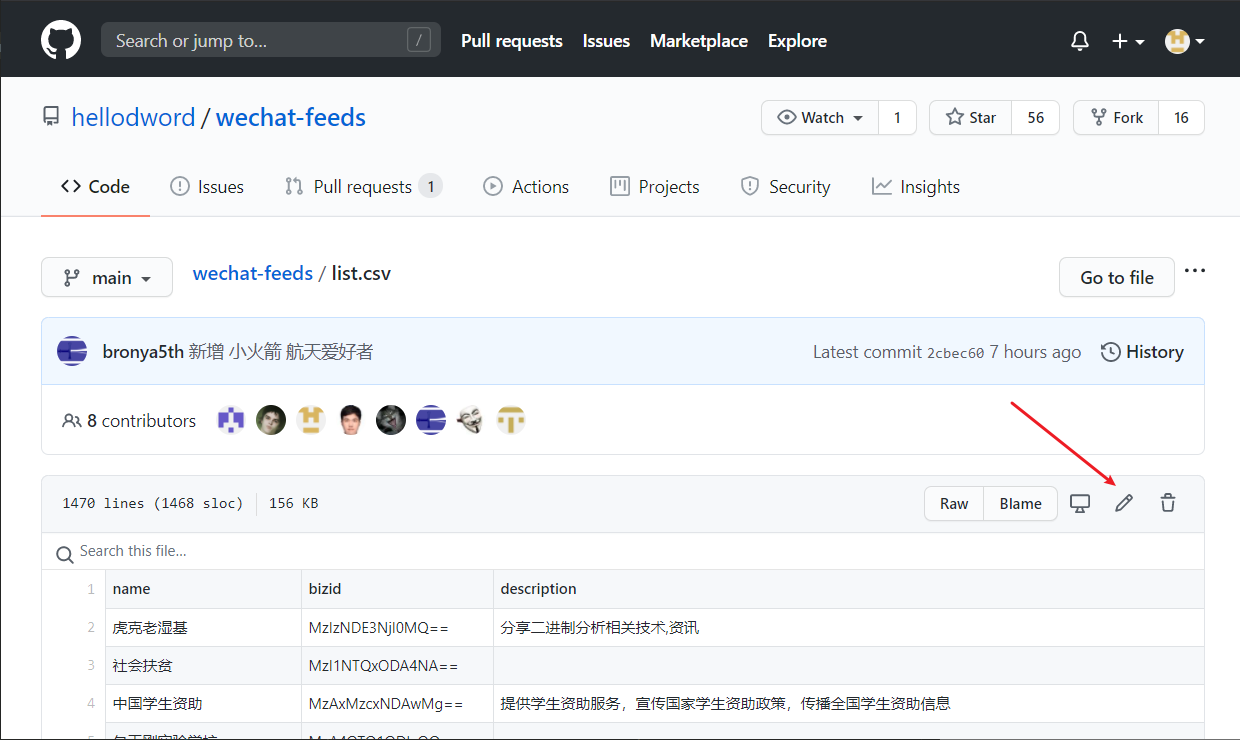Switch to the repository Issues tab
The height and width of the screenshot is (740, 1240).
pos(207,187)
